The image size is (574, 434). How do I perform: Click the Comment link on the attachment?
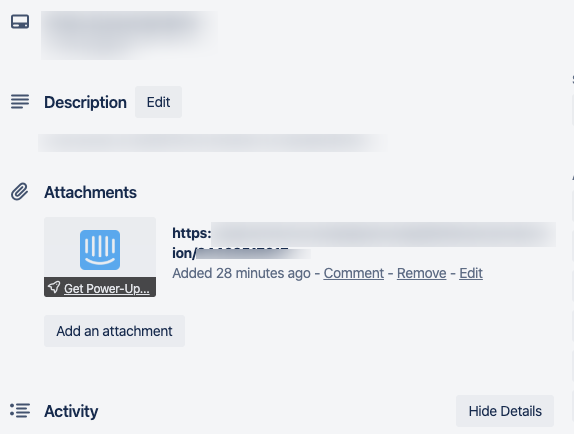tap(354, 273)
